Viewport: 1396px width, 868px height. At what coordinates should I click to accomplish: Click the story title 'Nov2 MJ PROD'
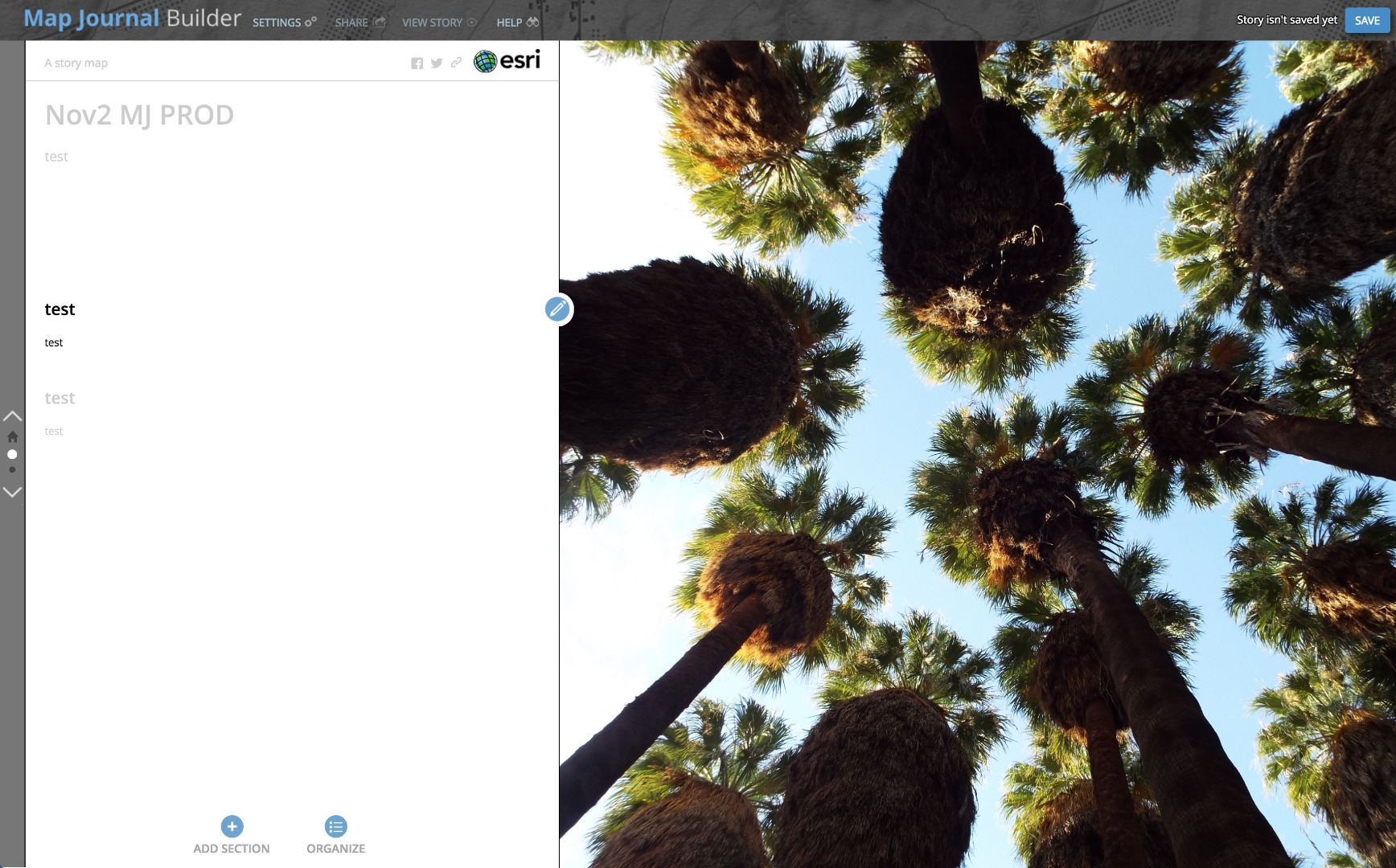[139, 115]
